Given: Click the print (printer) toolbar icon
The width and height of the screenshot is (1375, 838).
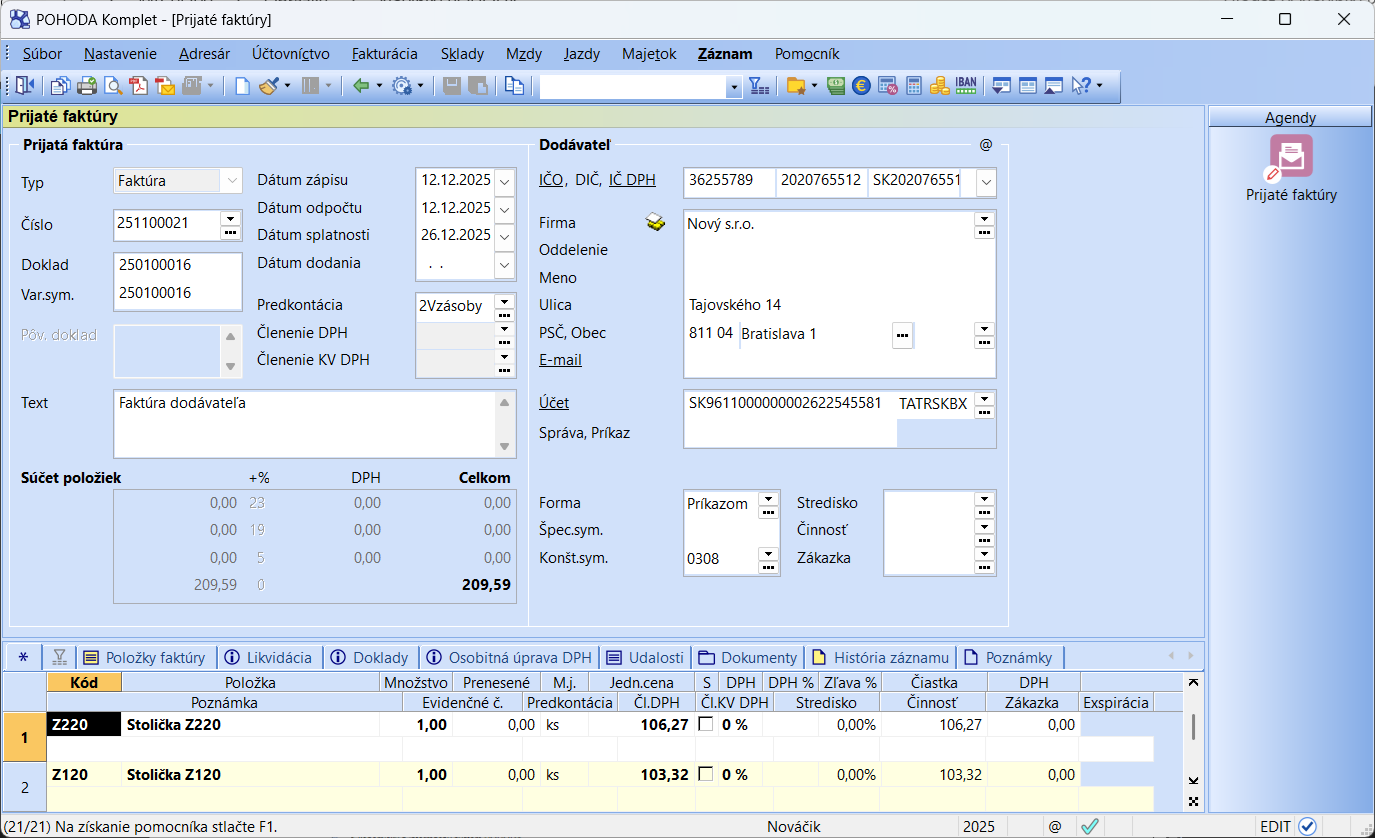Looking at the screenshot, I should (x=87, y=86).
